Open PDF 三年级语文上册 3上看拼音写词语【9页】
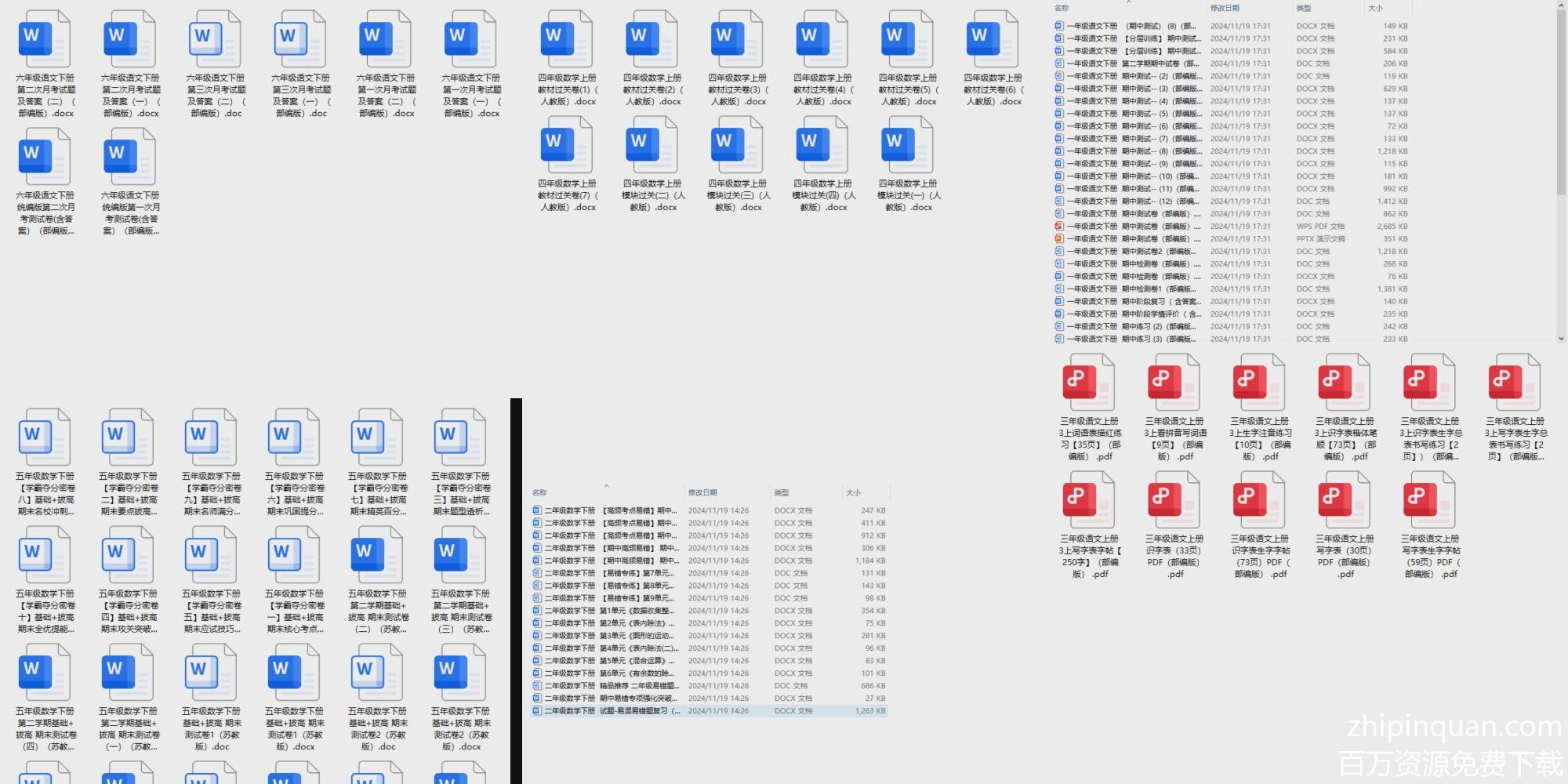The width and height of the screenshot is (1568, 784). 1174,383
